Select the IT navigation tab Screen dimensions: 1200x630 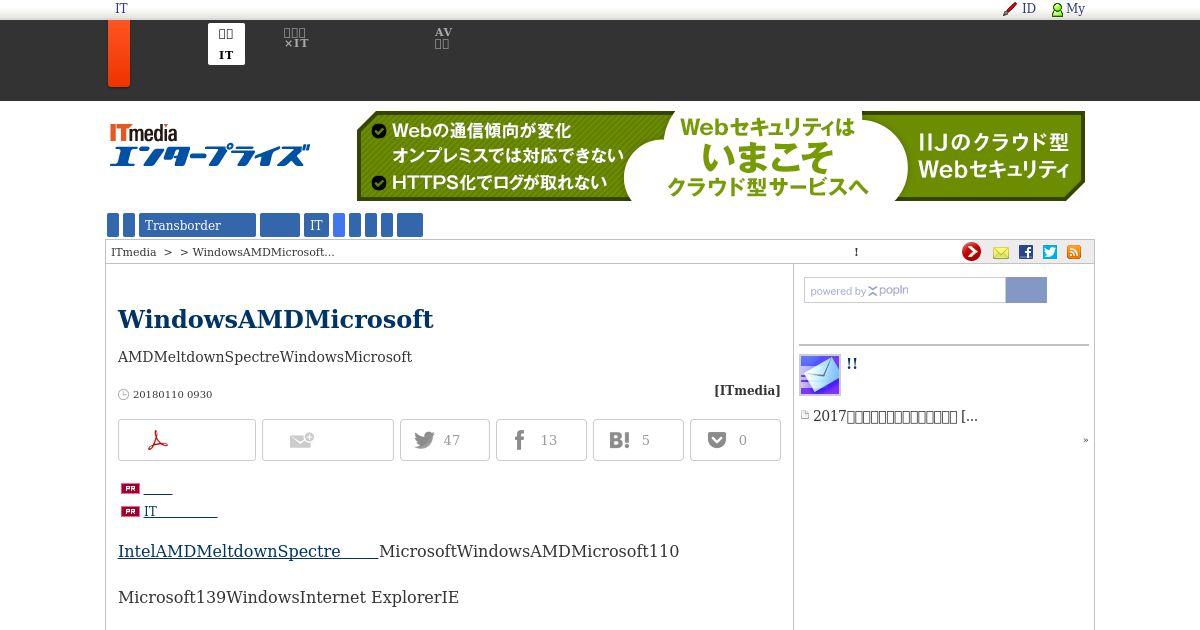point(316,225)
